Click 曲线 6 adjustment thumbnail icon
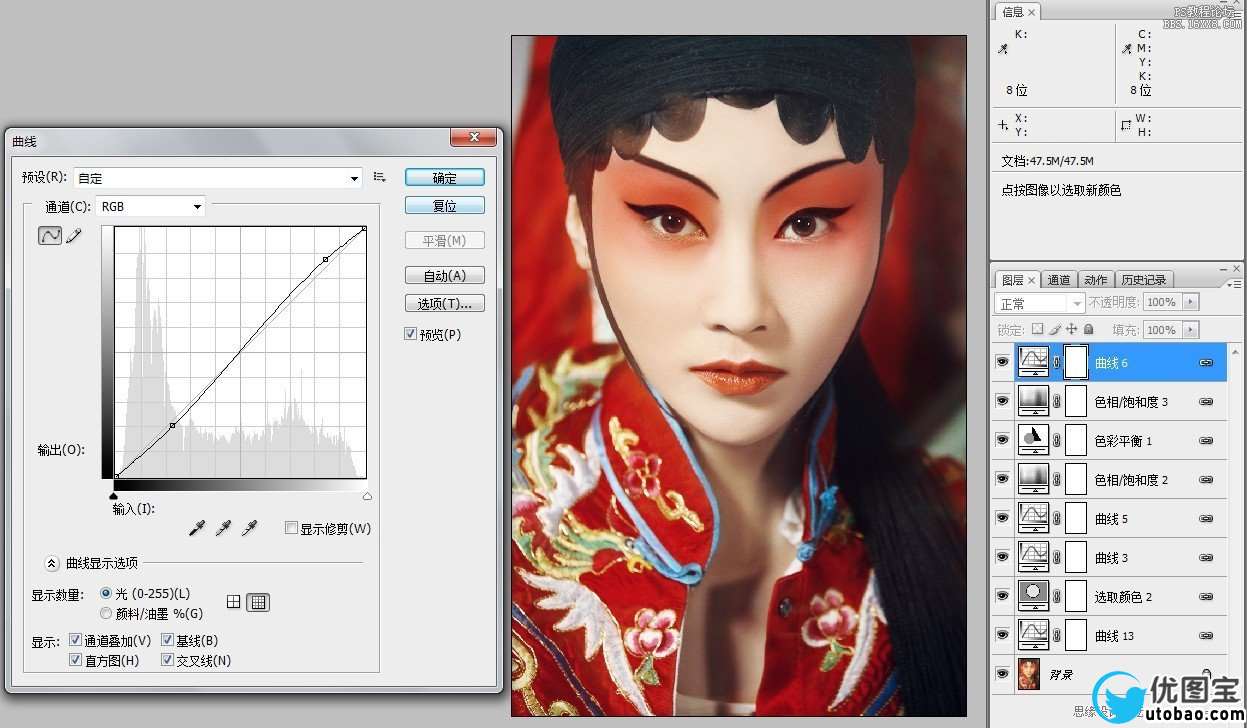 (1033, 362)
